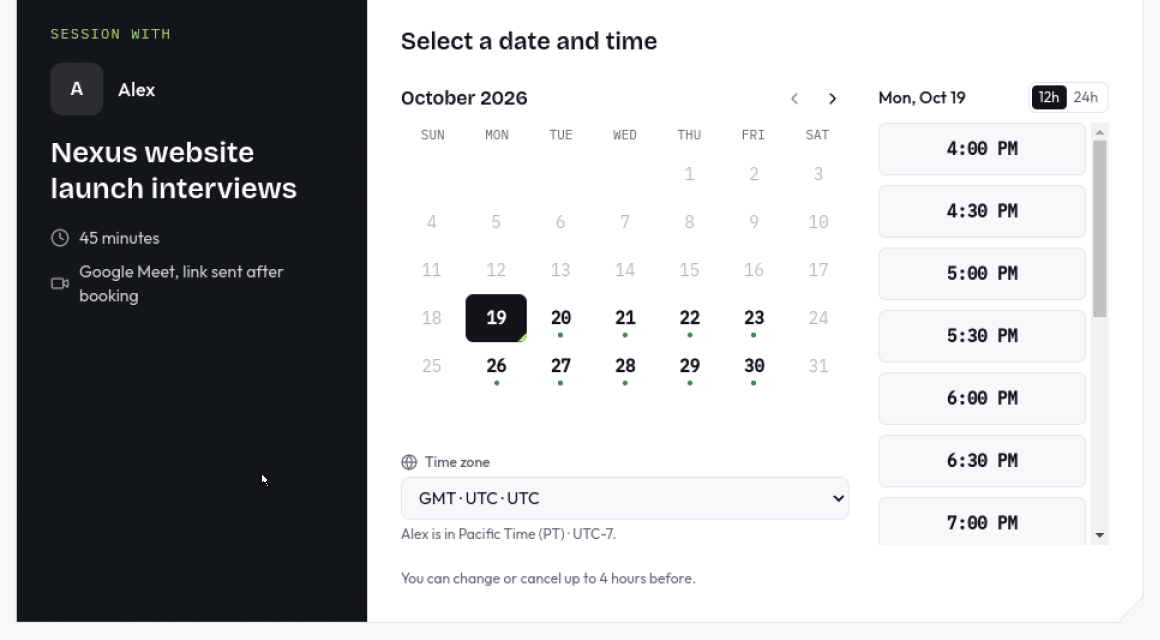Switch to 24h time format
The height and width of the screenshot is (640, 1160).
(1085, 97)
